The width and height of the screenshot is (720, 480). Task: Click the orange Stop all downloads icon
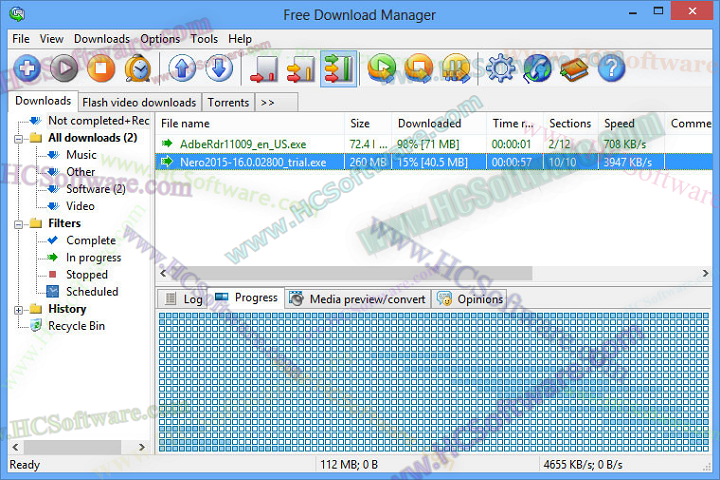418,69
